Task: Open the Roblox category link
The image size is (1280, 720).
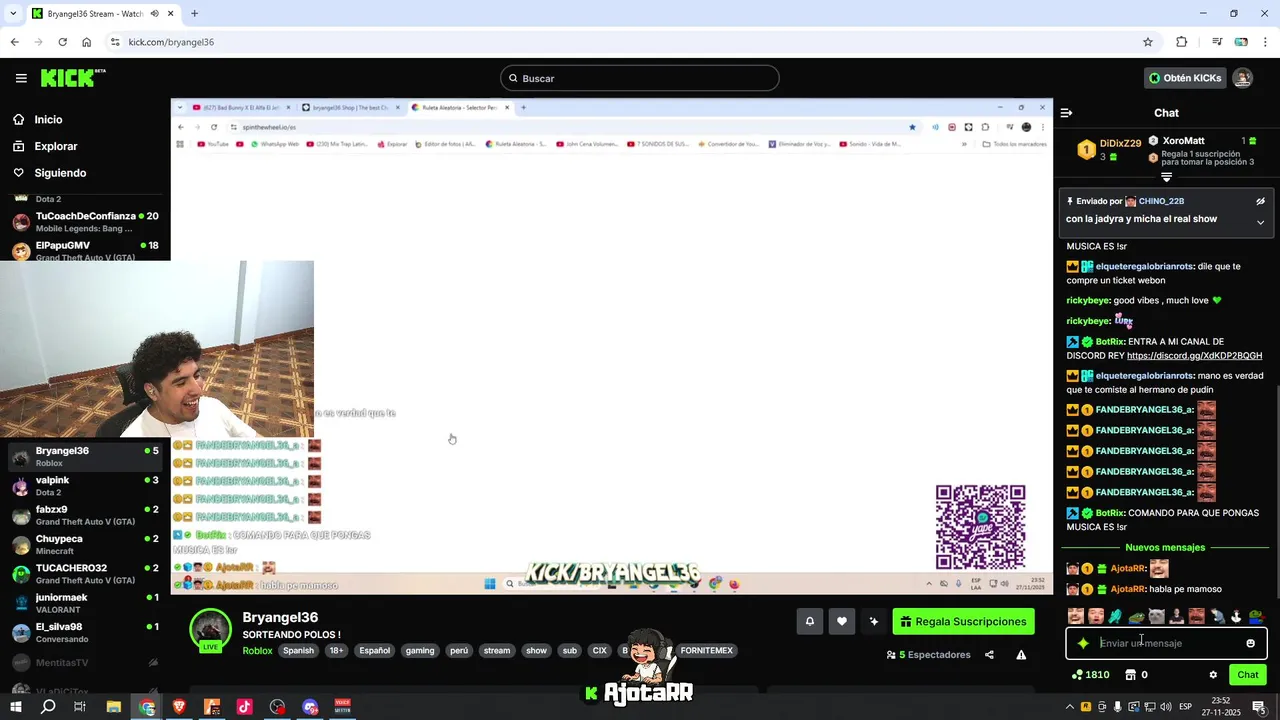Action: [257, 651]
